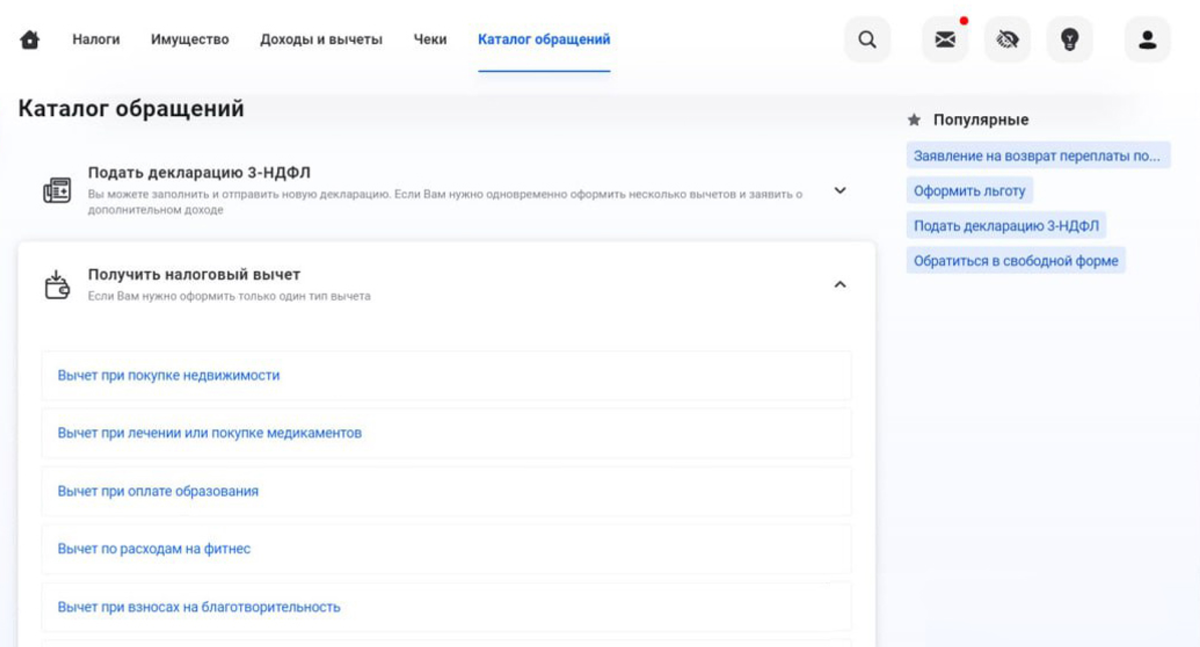Viewport: 1200px width, 647px height.
Task: Expand the Подать декларацию 3-НДФЛ chevron
Action: tap(840, 190)
